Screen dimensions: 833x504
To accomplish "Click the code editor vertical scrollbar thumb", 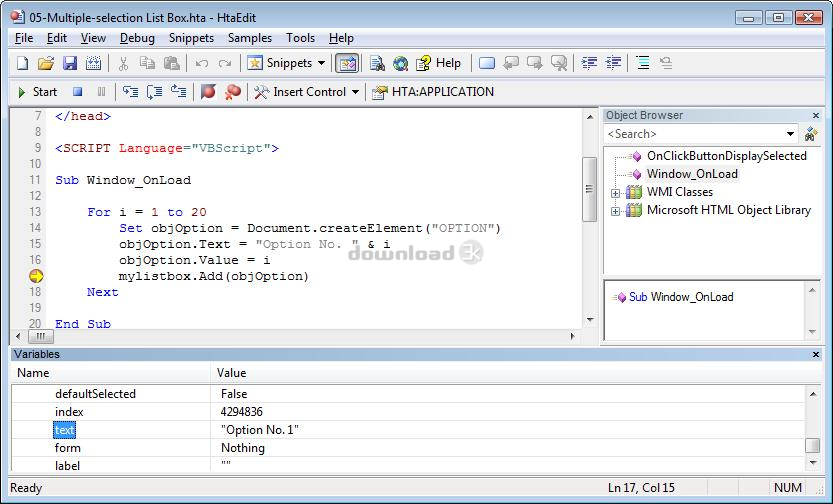I will click(x=590, y=189).
